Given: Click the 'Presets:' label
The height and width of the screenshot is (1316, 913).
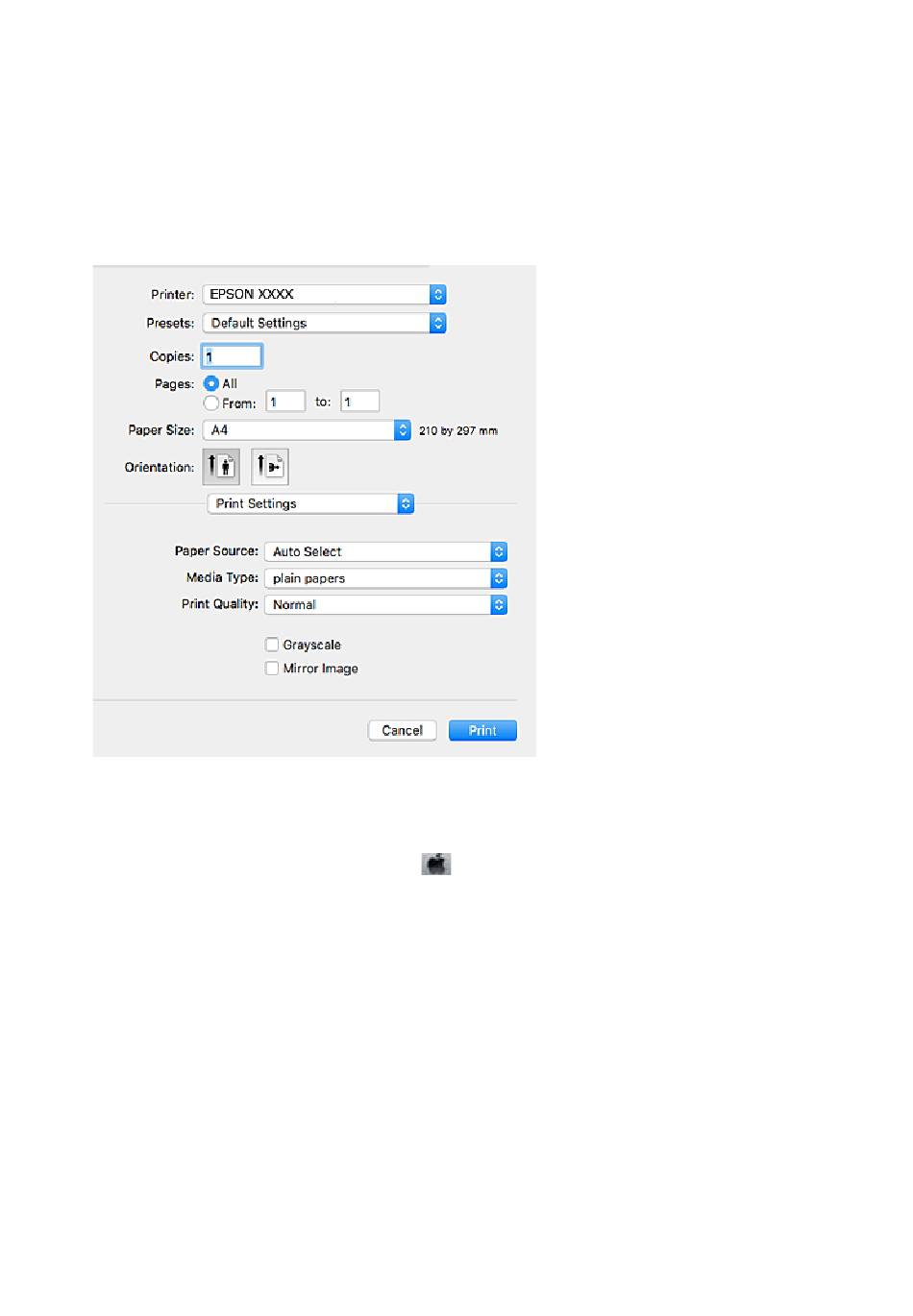Looking at the screenshot, I should point(170,324).
